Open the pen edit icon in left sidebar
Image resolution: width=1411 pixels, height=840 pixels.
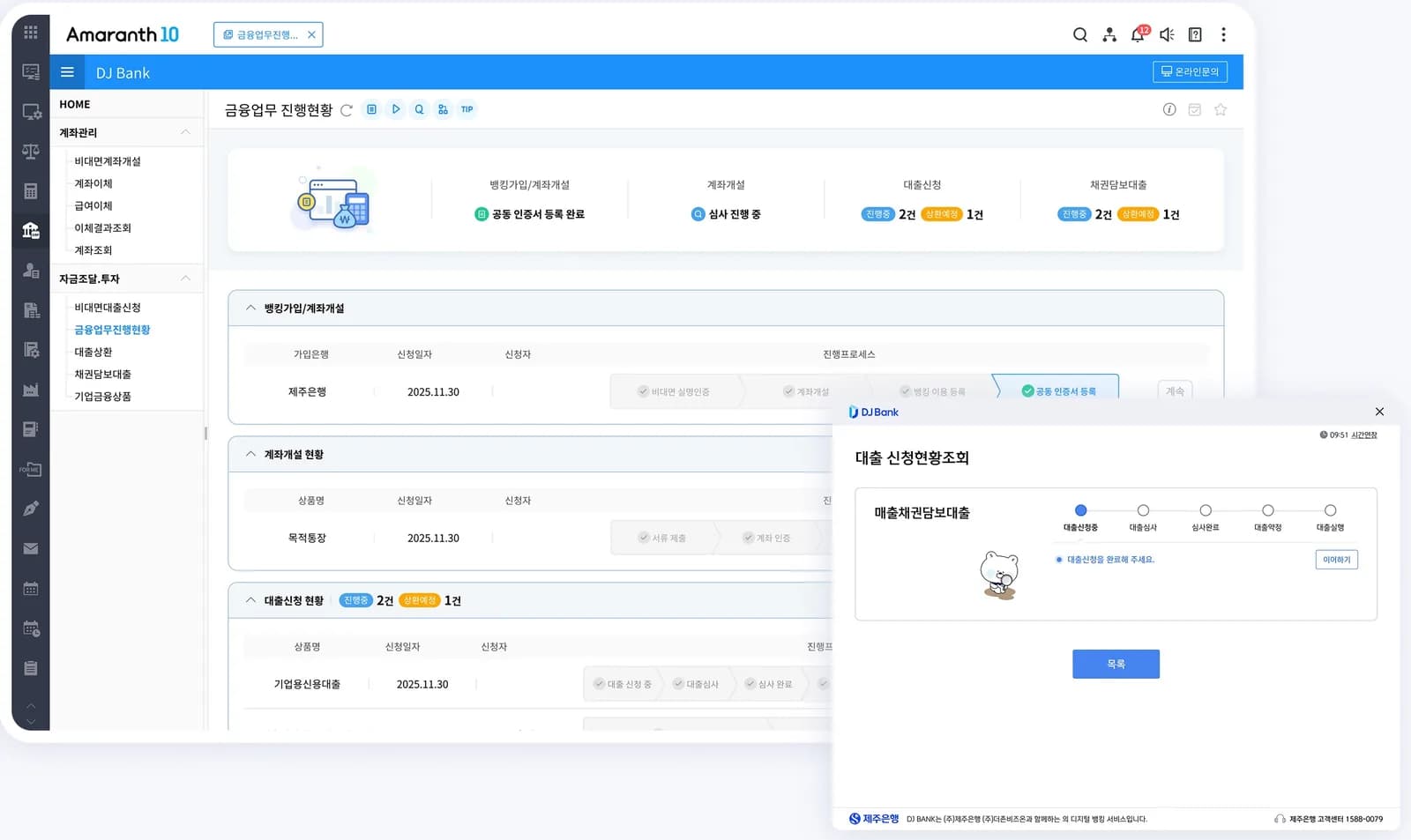31,509
